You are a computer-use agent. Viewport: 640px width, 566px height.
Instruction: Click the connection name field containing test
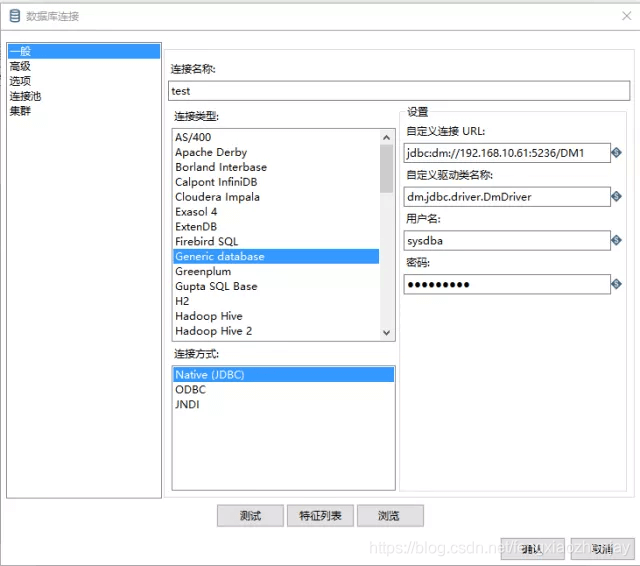(396, 90)
